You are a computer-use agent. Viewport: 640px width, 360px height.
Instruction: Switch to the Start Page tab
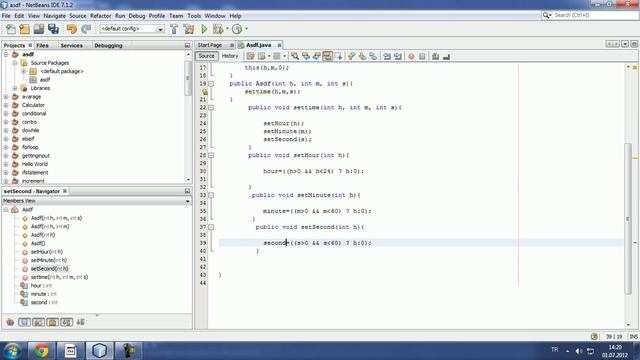(210, 45)
